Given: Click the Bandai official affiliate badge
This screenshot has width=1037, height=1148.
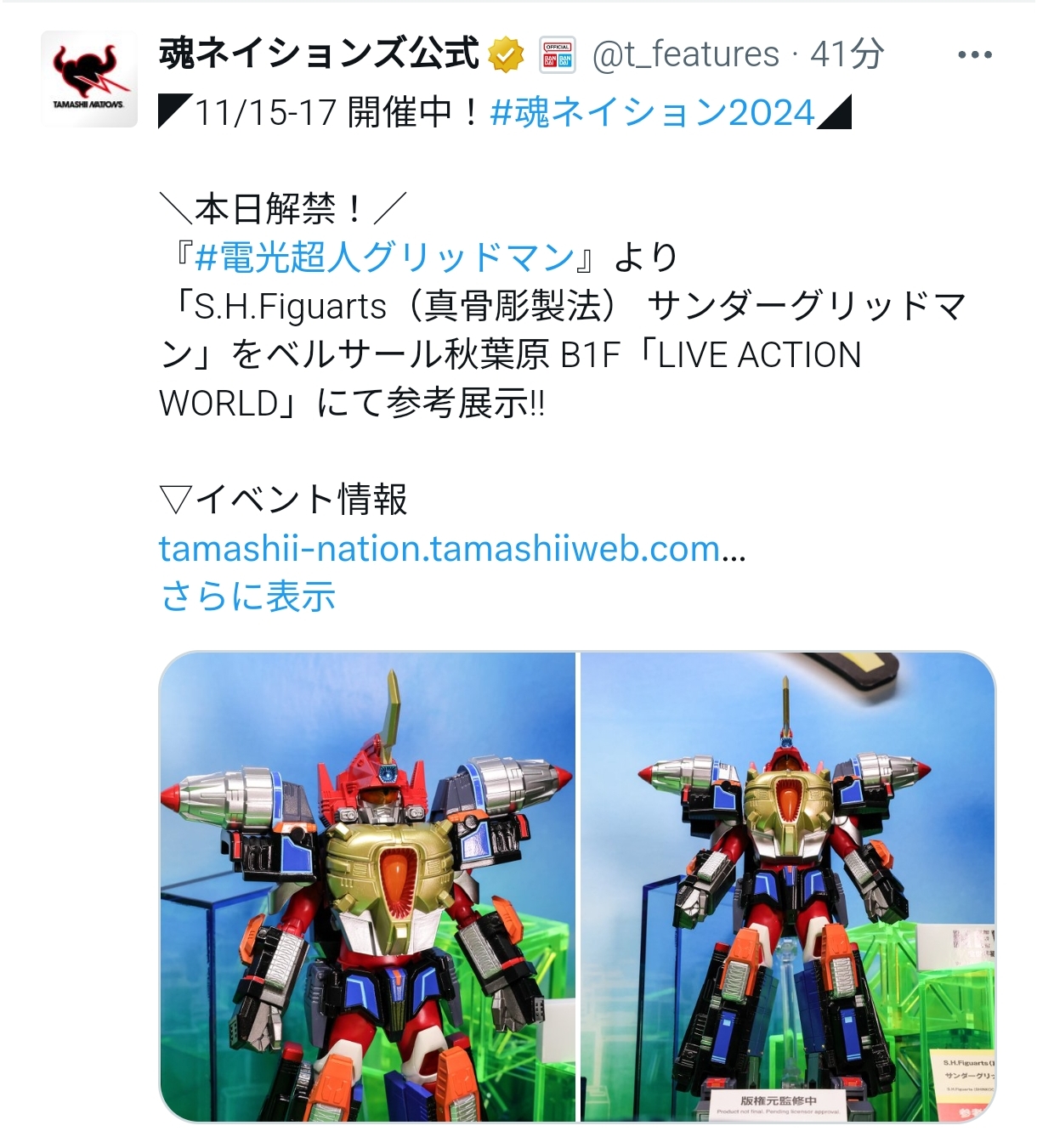Looking at the screenshot, I should [x=558, y=55].
